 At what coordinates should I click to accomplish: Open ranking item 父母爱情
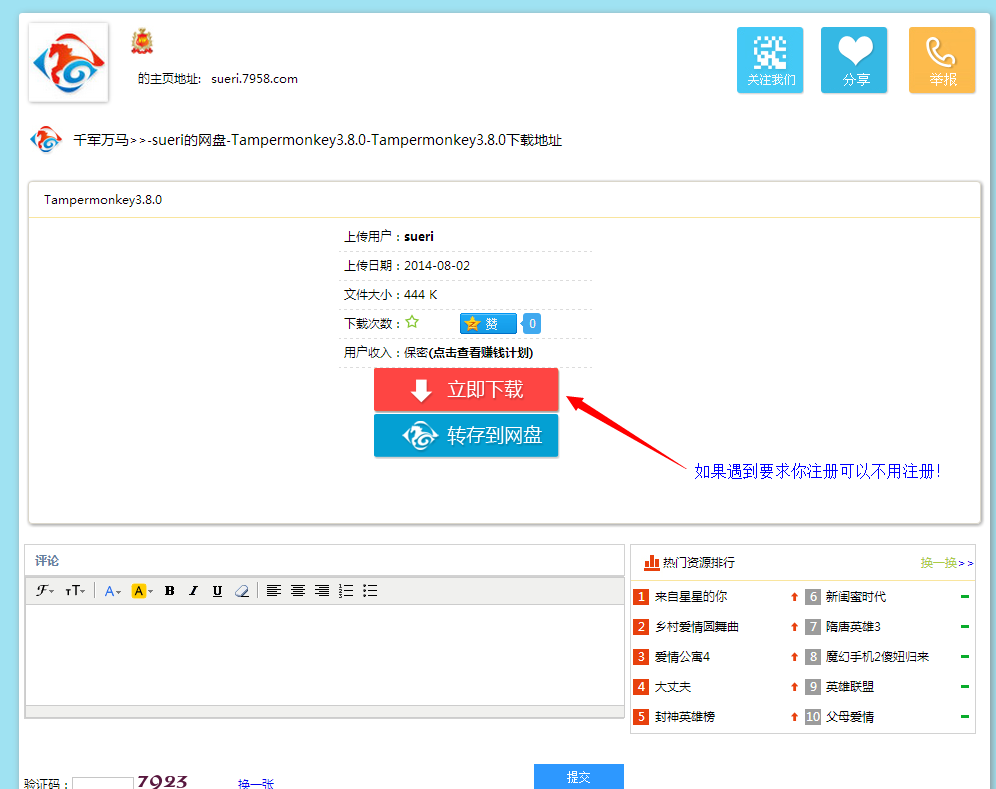(x=850, y=717)
